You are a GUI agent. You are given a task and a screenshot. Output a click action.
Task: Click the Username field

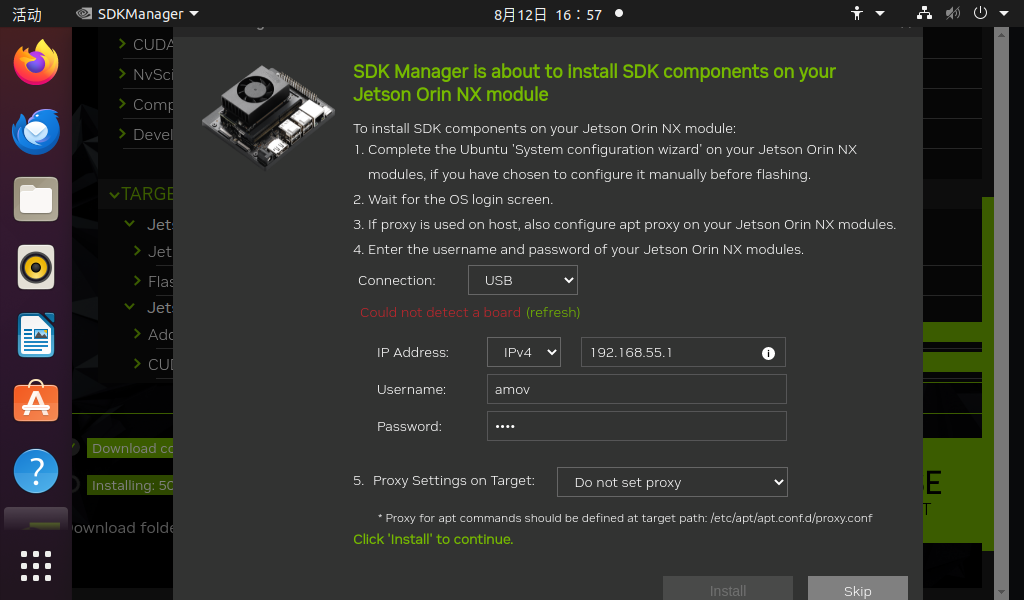tap(637, 389)
